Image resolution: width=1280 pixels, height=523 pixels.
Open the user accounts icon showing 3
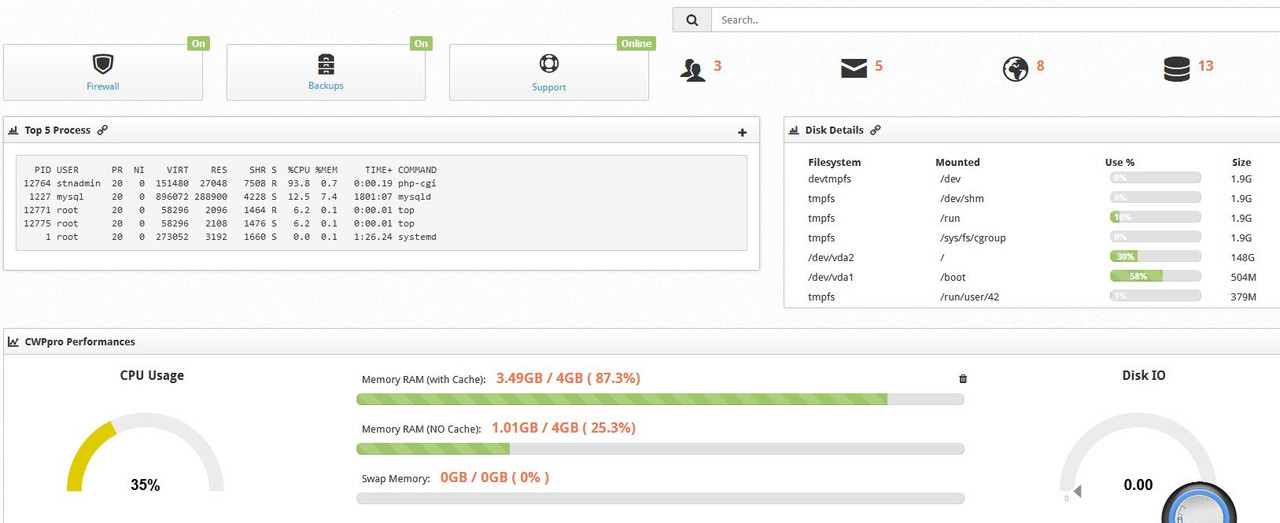click(x=693, y=69)
